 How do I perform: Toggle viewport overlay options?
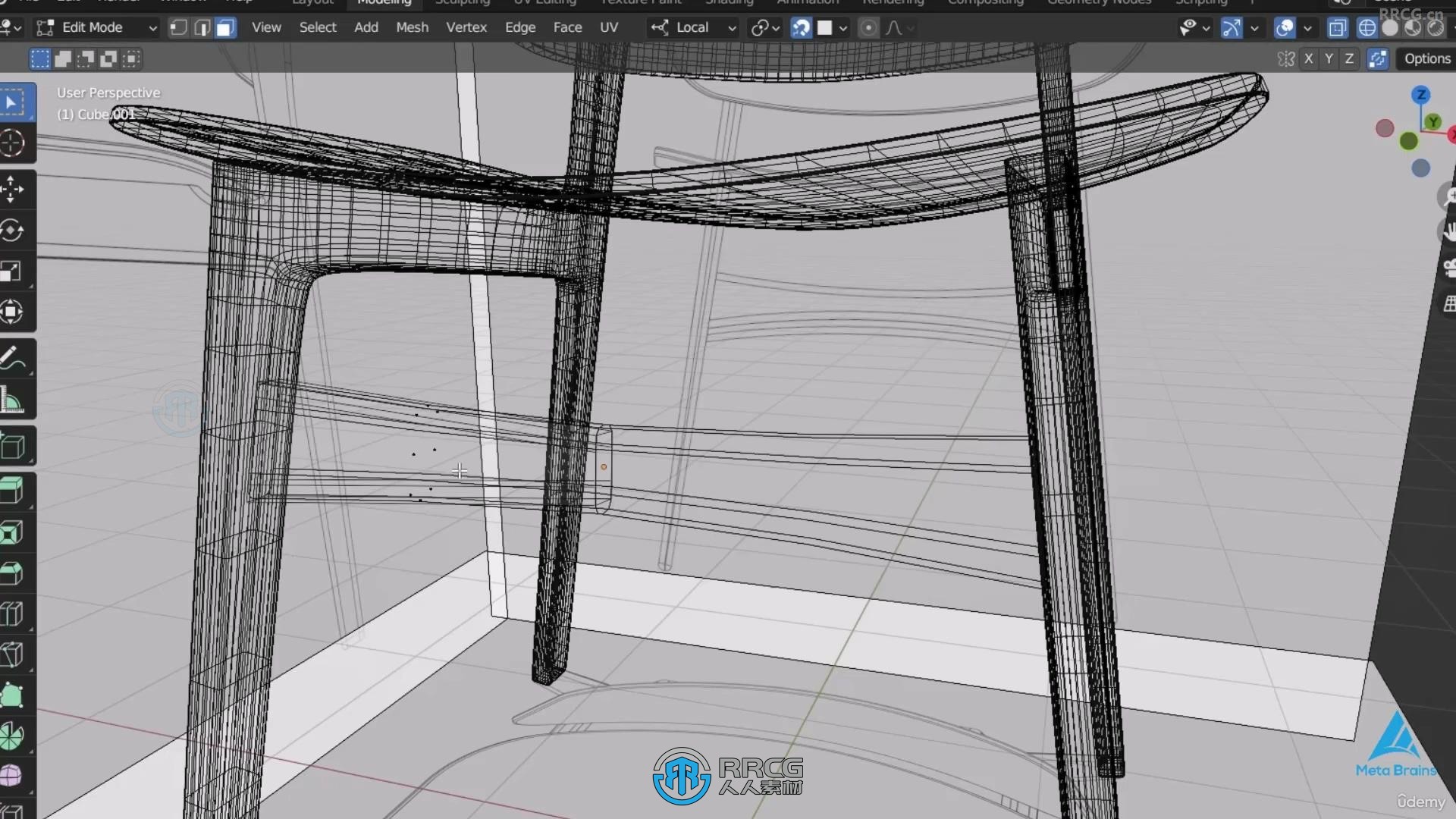pyautogui.click(x=1285, y=27)
